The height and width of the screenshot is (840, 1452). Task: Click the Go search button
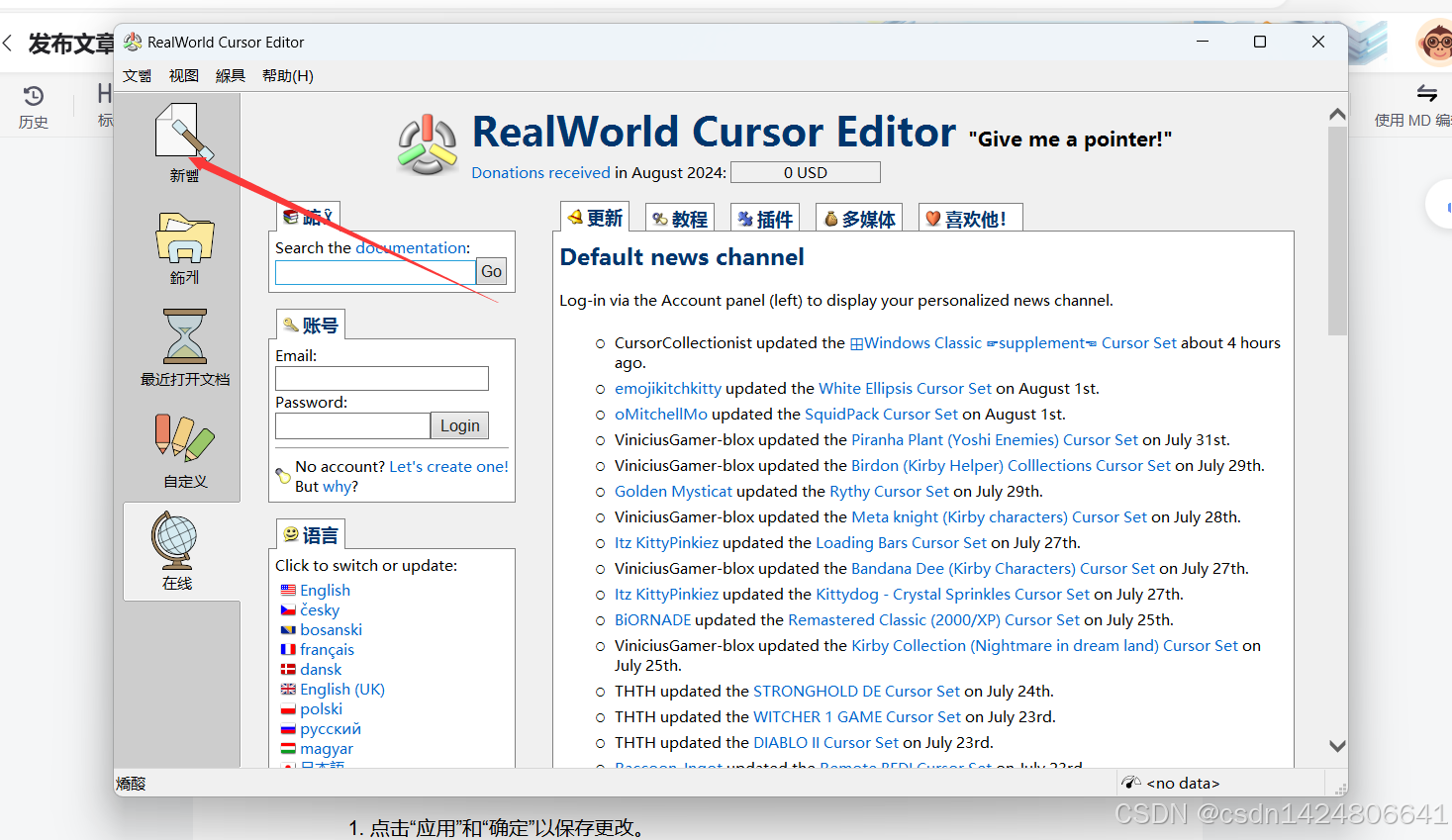[491, 271]
